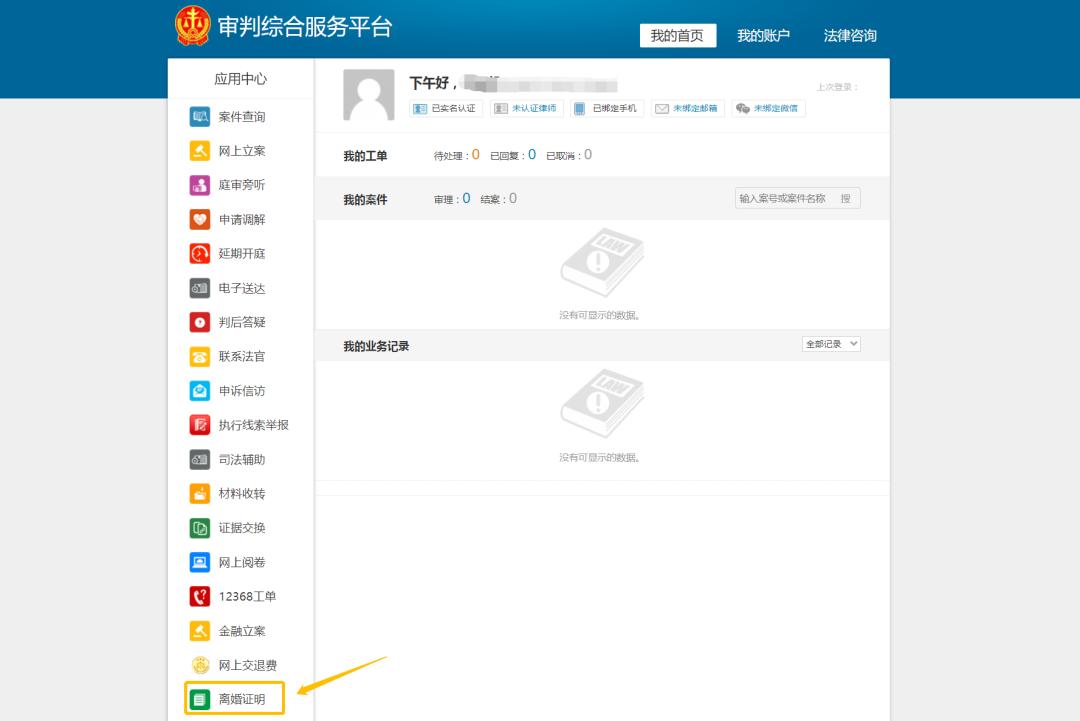Open the 延期开庭 clock icon
The height and width of the screenshot is (721, 1080).
tap(200, 254)
